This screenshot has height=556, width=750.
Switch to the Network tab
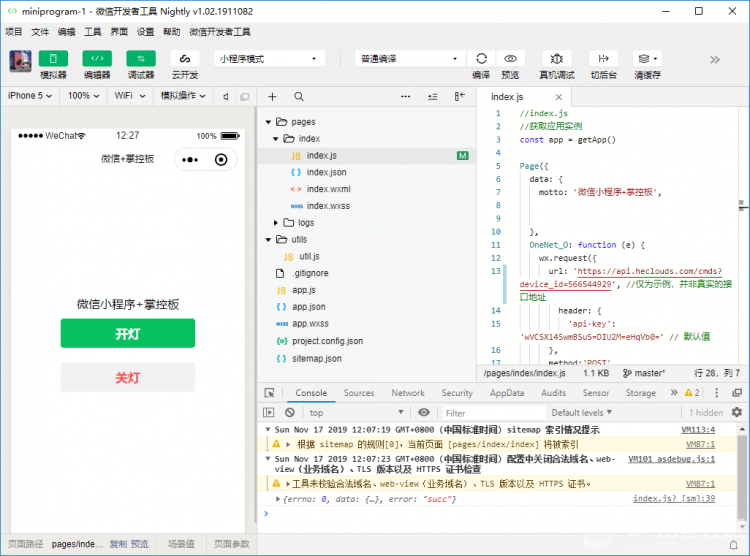[408, 393]
